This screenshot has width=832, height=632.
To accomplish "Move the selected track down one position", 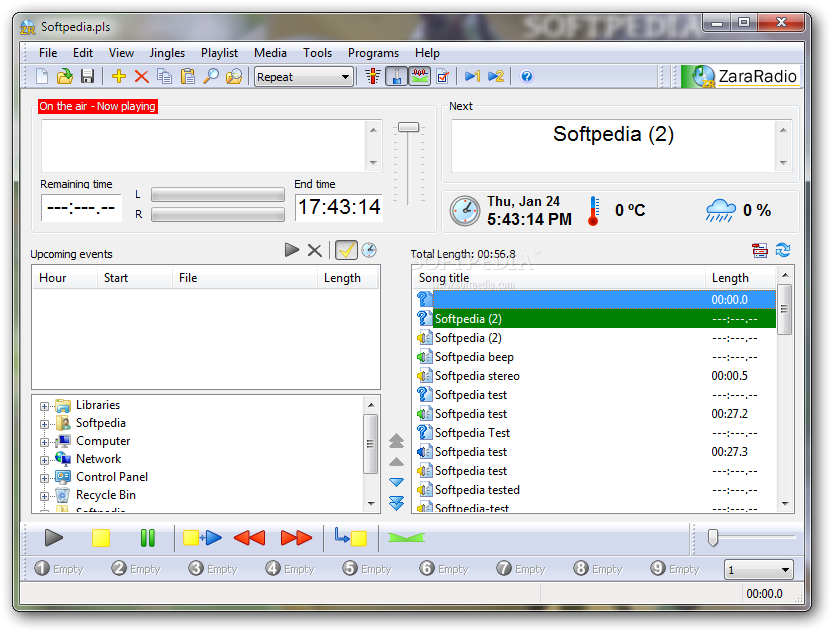I will click(x=396, y=482).
